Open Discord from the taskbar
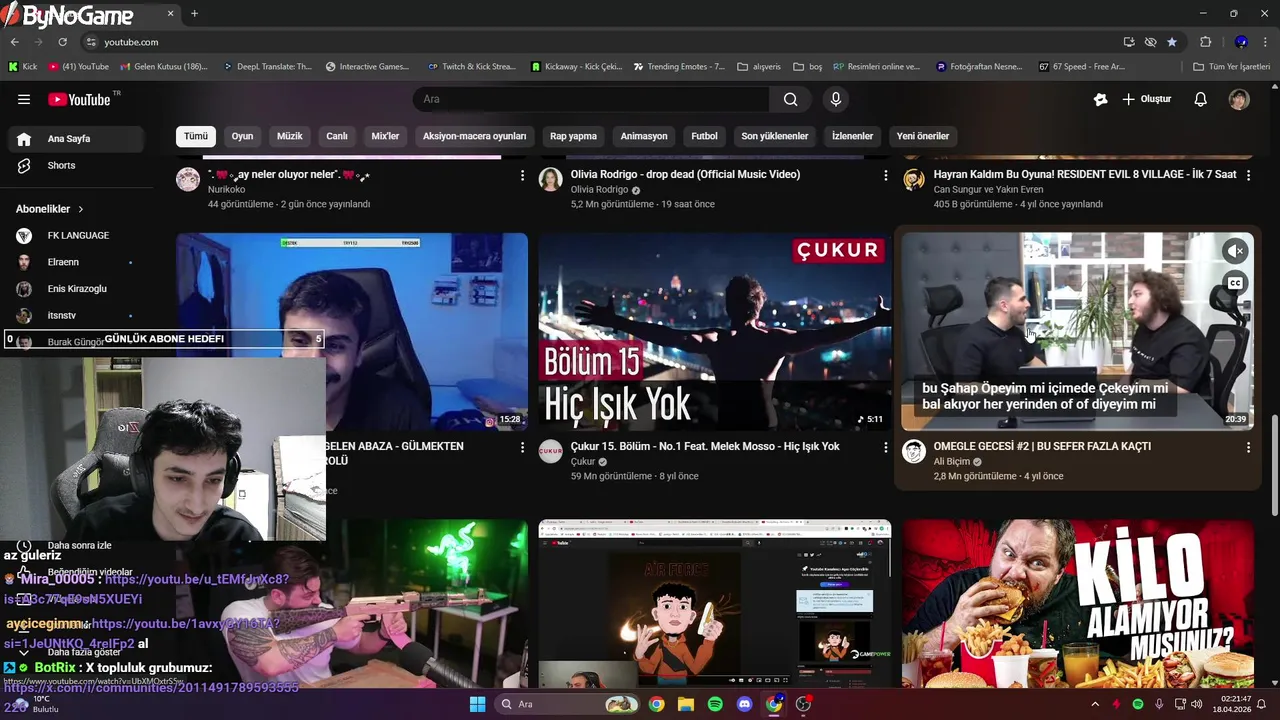This screenshot has width=1280, height=720. pyautogui.click(x=744, y=704)
